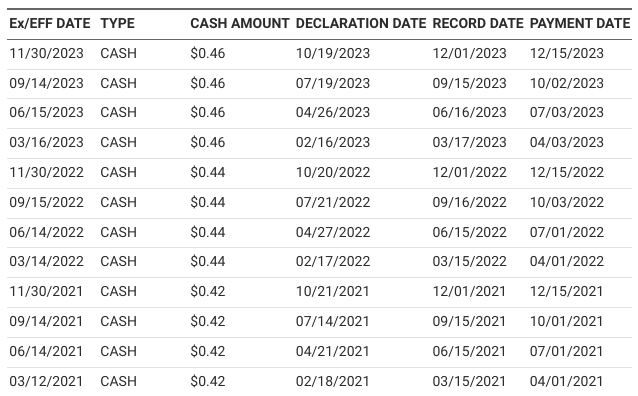
Task: Select the 11/30/2023 ex-date cell
Action: point(46,53)
